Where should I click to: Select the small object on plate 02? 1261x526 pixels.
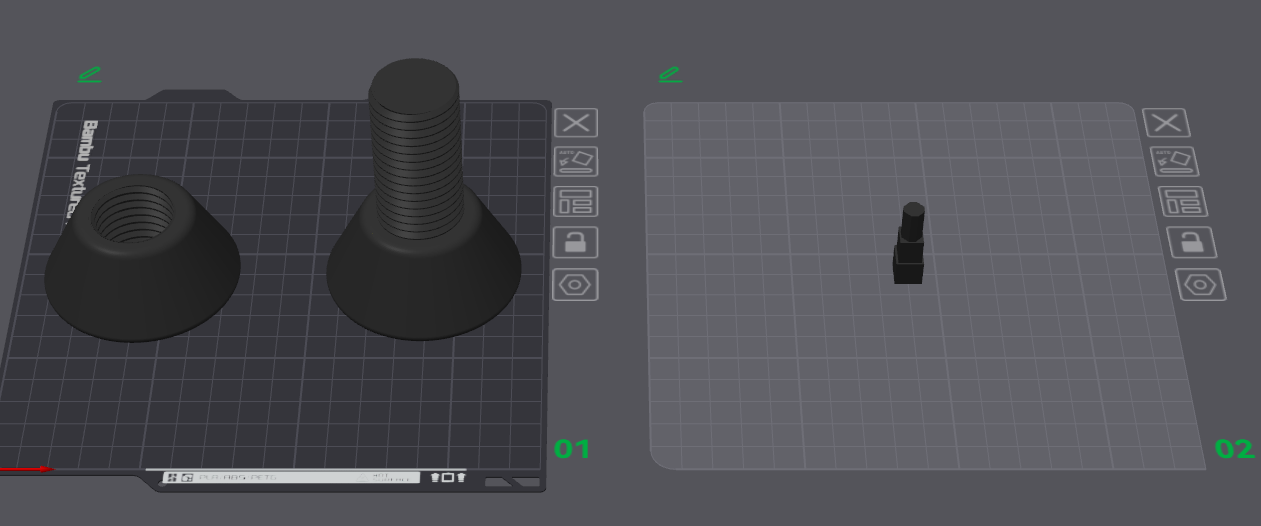pyautogui.click(x=908, y=243)
